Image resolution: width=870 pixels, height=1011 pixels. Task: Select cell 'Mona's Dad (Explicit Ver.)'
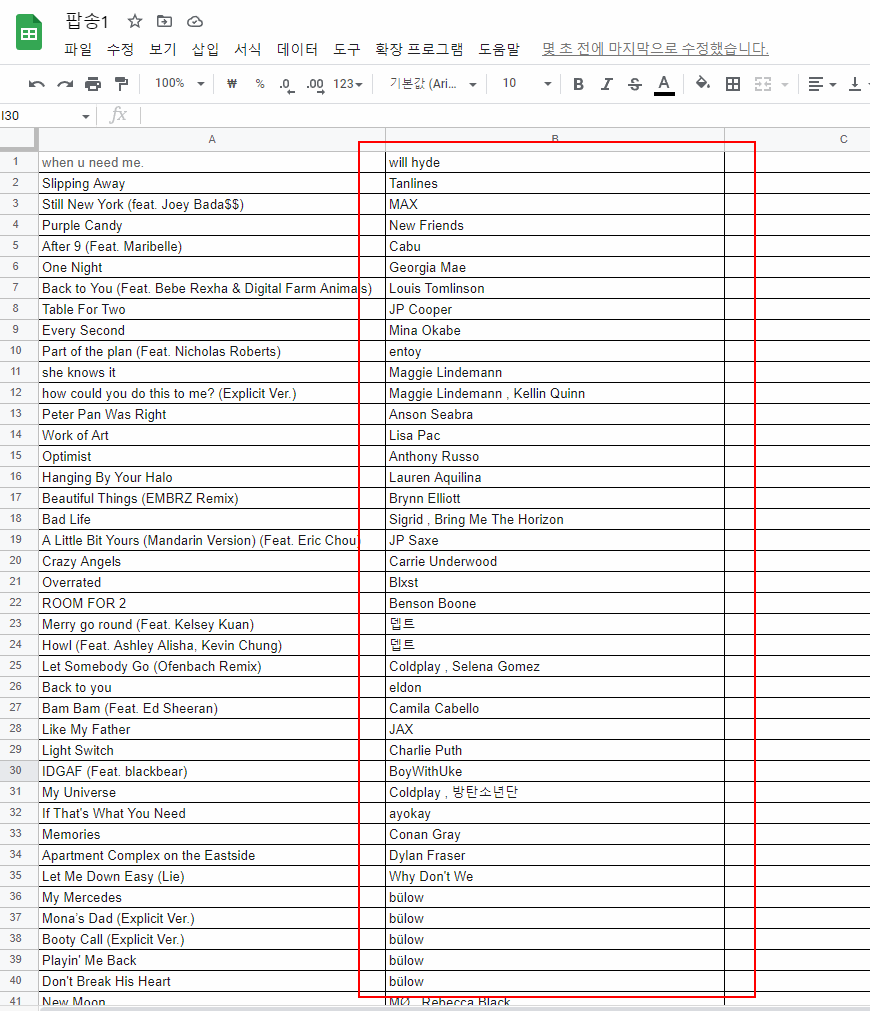(x=212, y=918)
